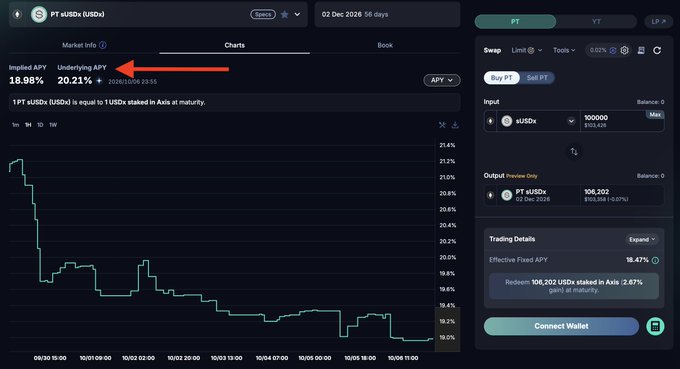680x369 pixels.
Task: Open swap settings gear icon
Action: click(624, 50)
